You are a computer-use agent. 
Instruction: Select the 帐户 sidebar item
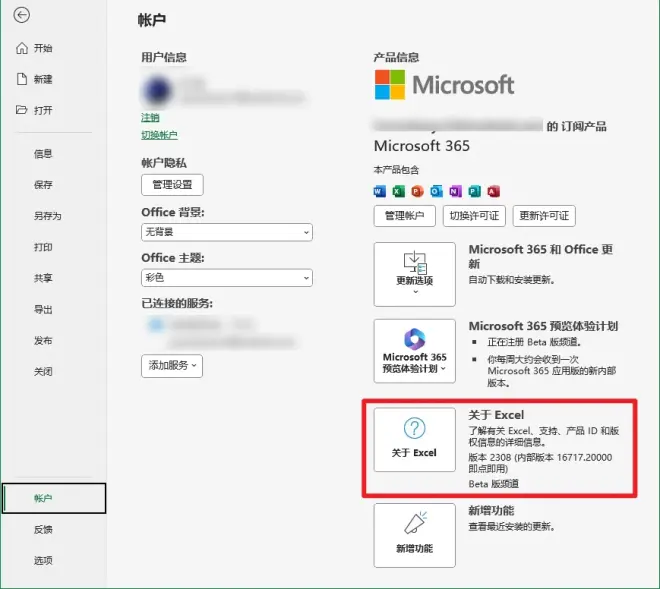click(54, 498)
